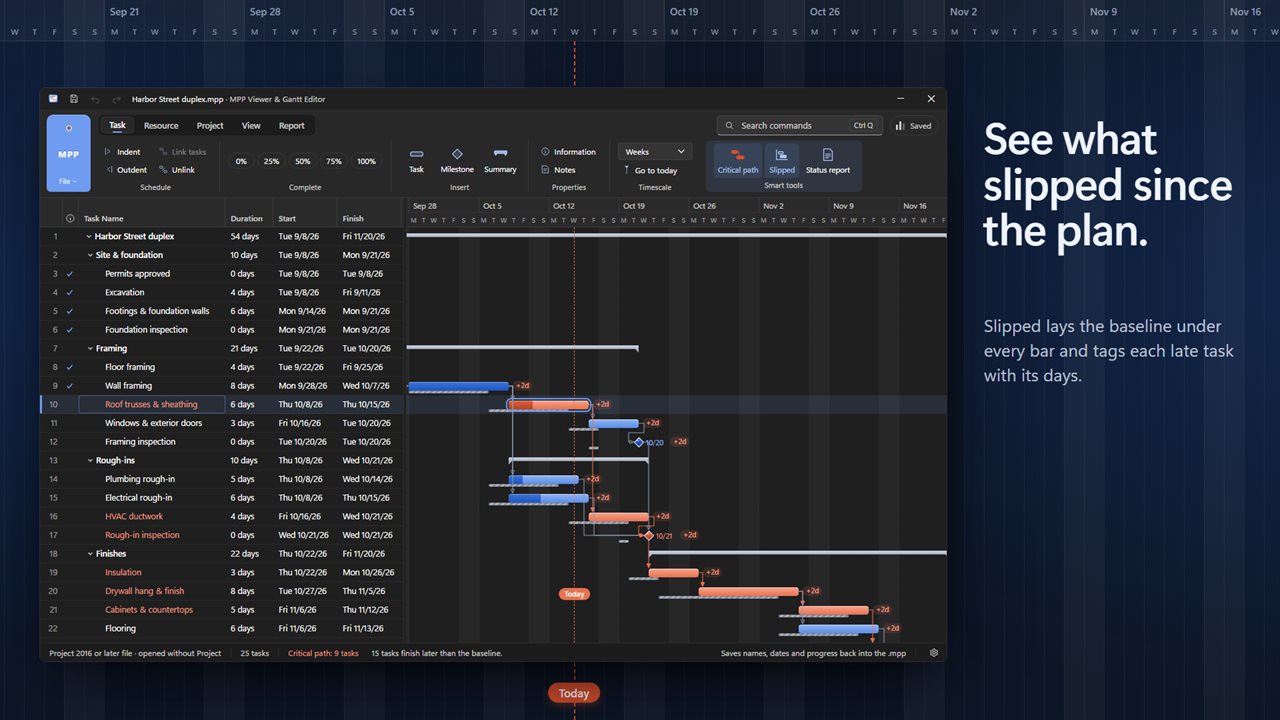This screenshot has height=720, width=1280.
Task: Toggle the Footings & foundation walls checkmark
Action: (x=70, y=311)
